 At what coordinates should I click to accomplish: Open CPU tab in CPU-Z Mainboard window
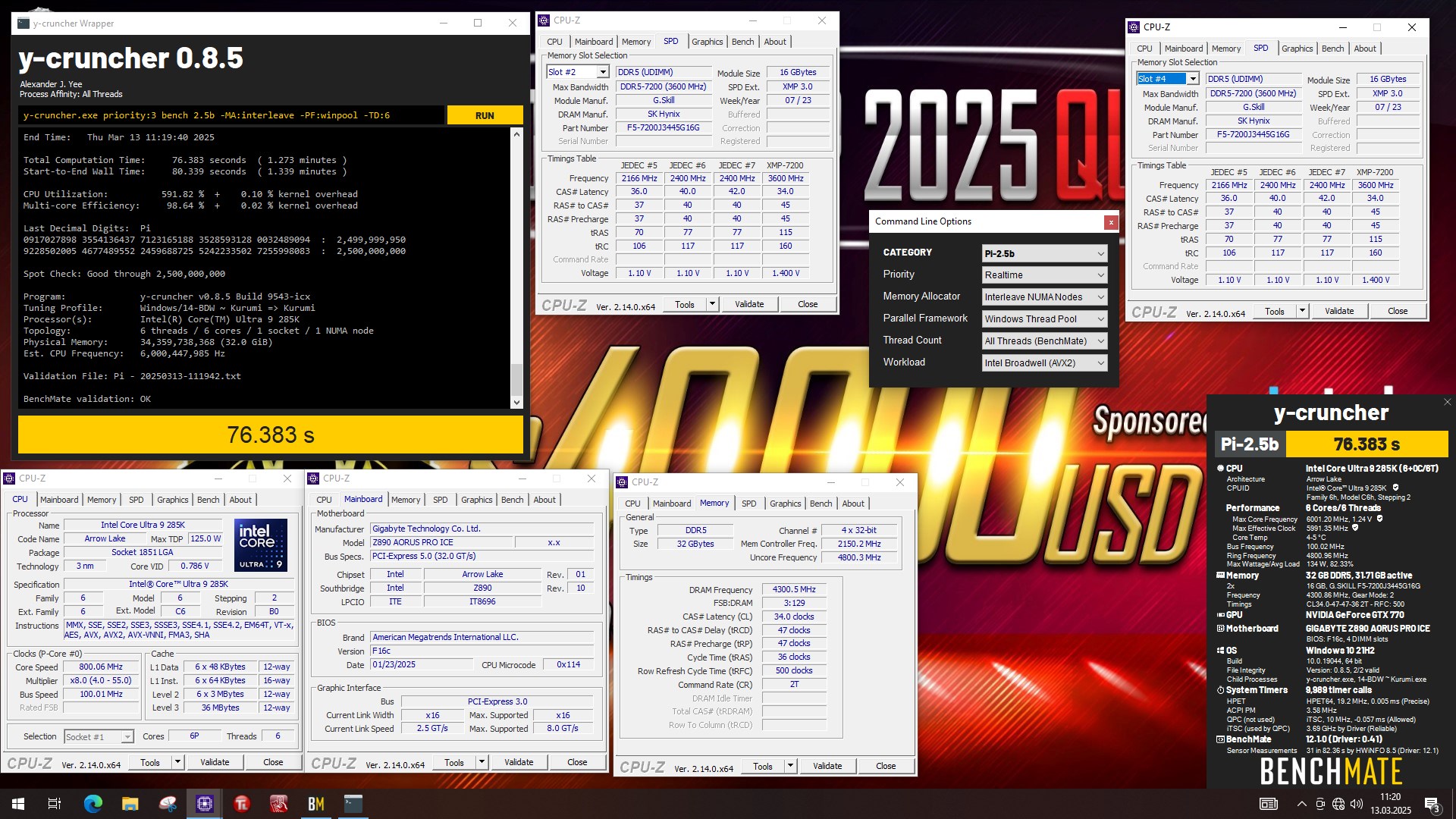tap(324, 500)
